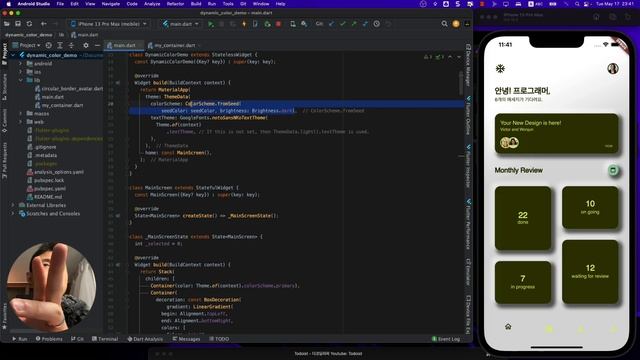Expand Scratches and Consoles node
Screen dimensions: 640x360
point(13,213)
